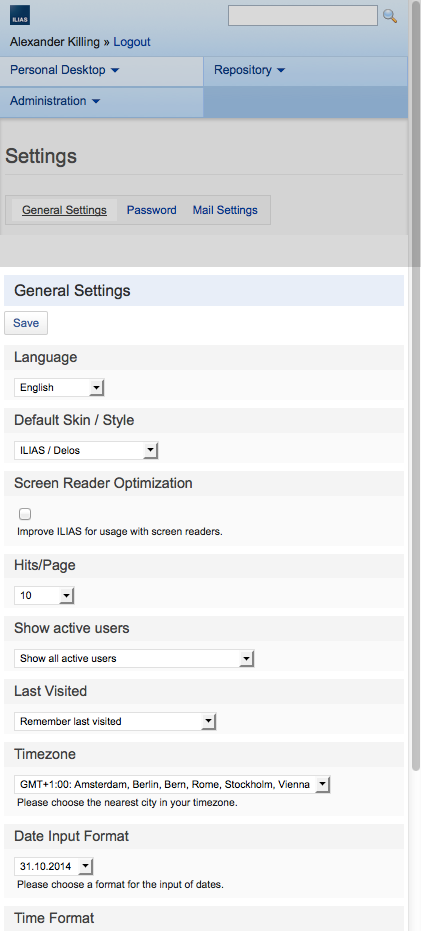The image size is (421, 931).
Task: Click inside the search input field
Action: [x=303, y=16]
